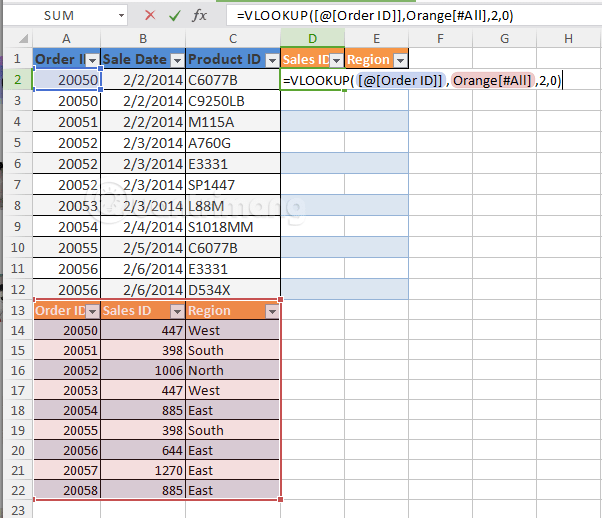The width and height of the screenshot is (602, 518).
Task: Click the Sale Date header cell
Action: click(x=143, y=59)
